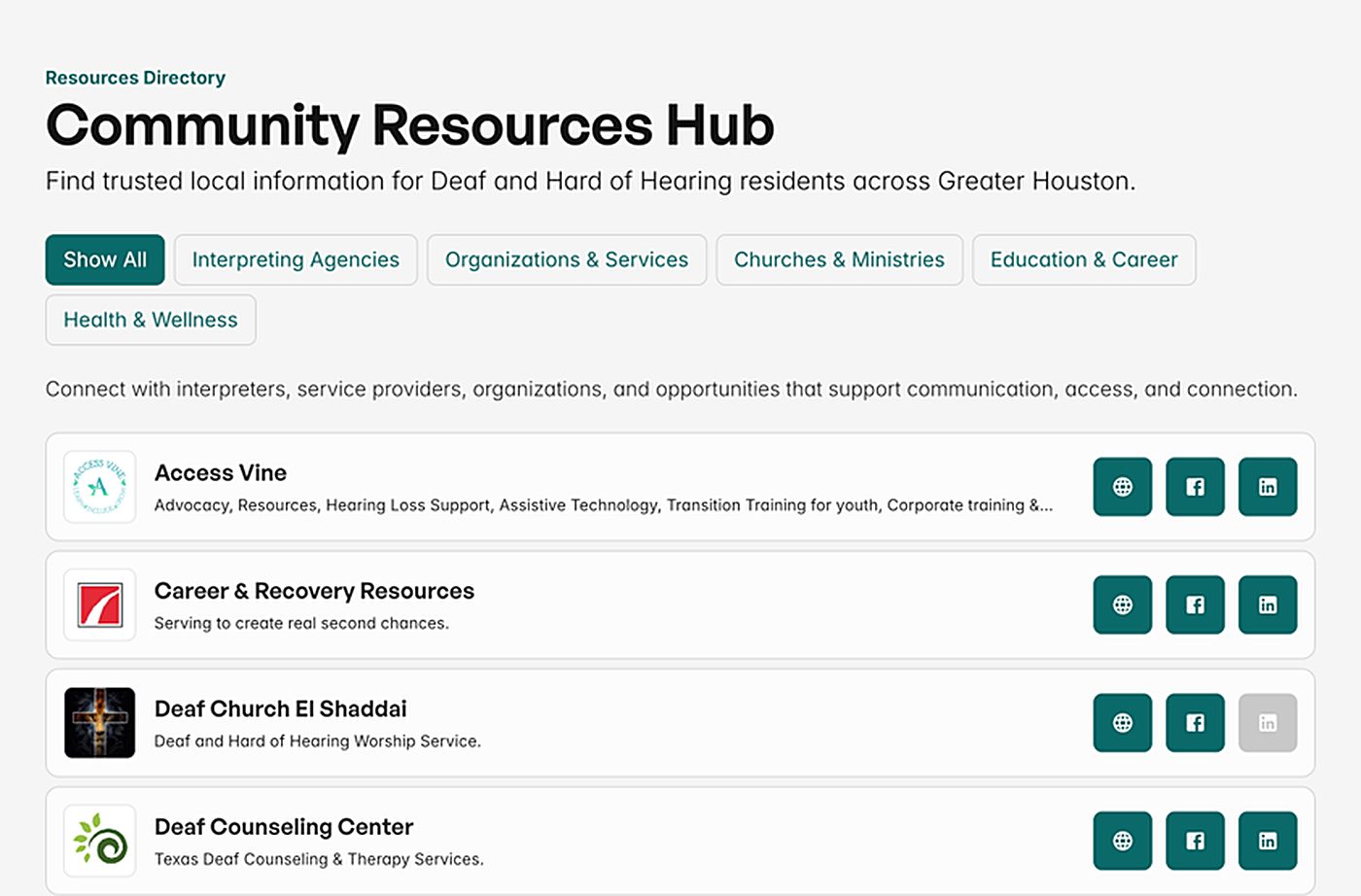Open the Deaf Church El Shaddai title

[x=281, y=709]
